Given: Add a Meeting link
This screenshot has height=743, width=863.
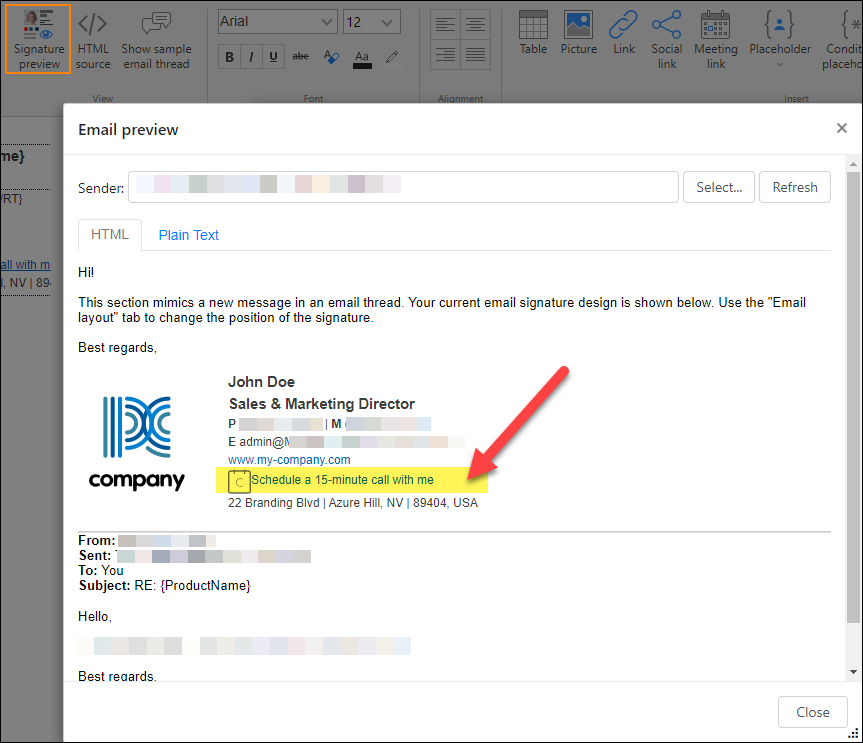Looking at the screenshot, I should (715, 38).
